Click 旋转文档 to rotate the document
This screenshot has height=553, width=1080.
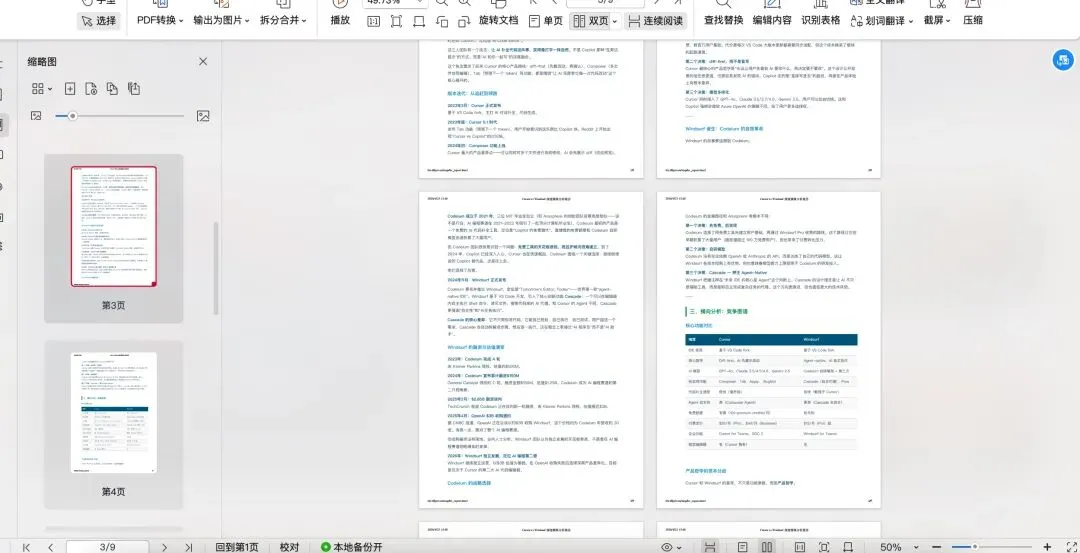coord(499,21)
